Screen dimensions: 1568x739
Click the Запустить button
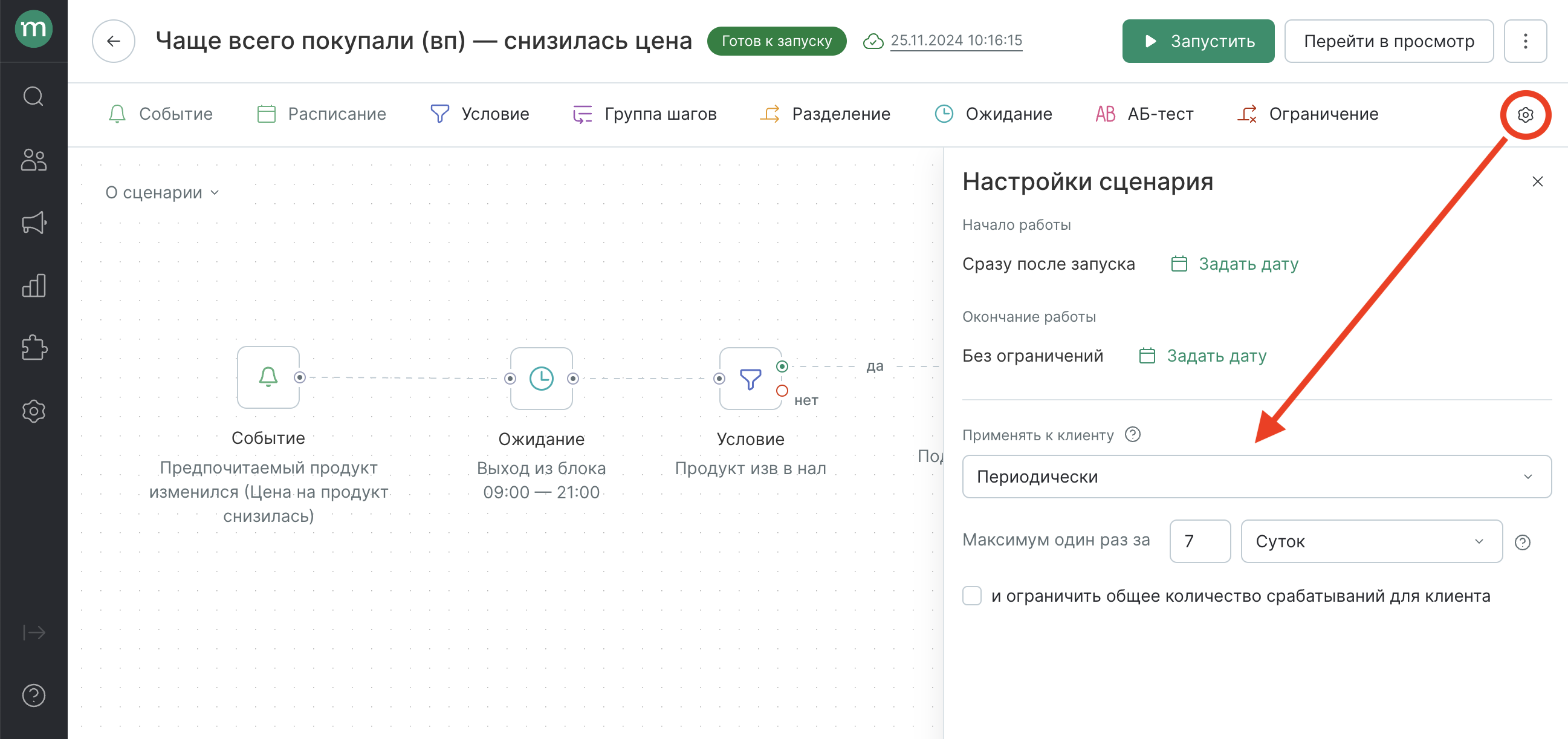(1197, 41)
